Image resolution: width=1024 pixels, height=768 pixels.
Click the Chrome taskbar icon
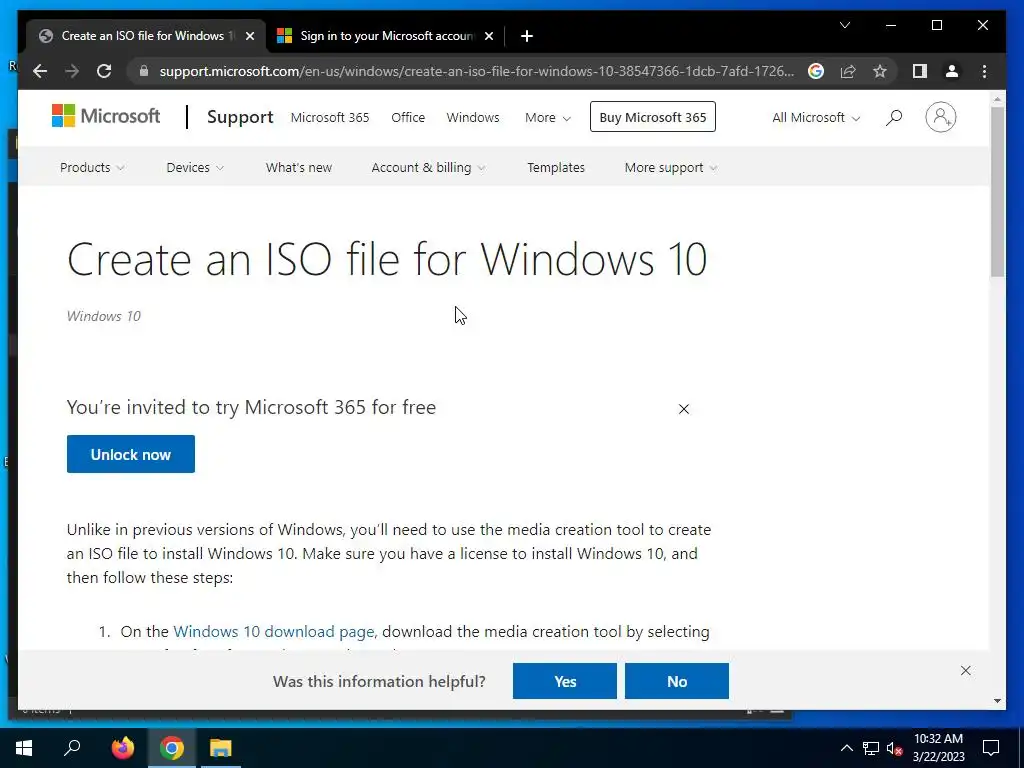pos(172,748)
